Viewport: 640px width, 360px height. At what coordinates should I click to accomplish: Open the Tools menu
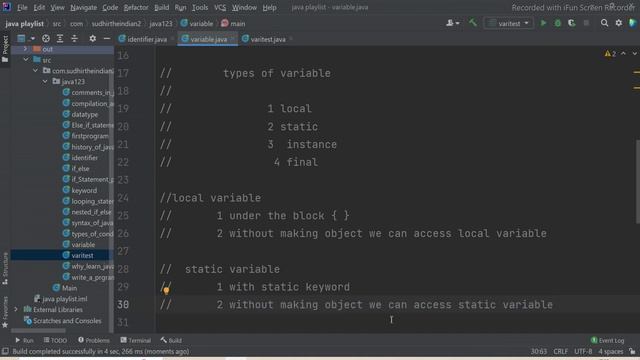(x=200, y=7)
